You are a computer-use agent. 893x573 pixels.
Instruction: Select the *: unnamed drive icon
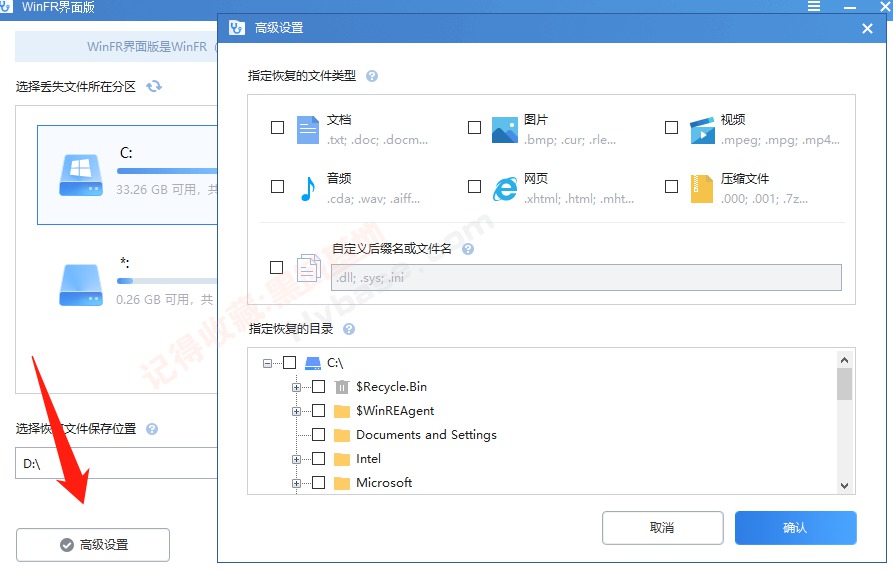click(x=81, y=285)
